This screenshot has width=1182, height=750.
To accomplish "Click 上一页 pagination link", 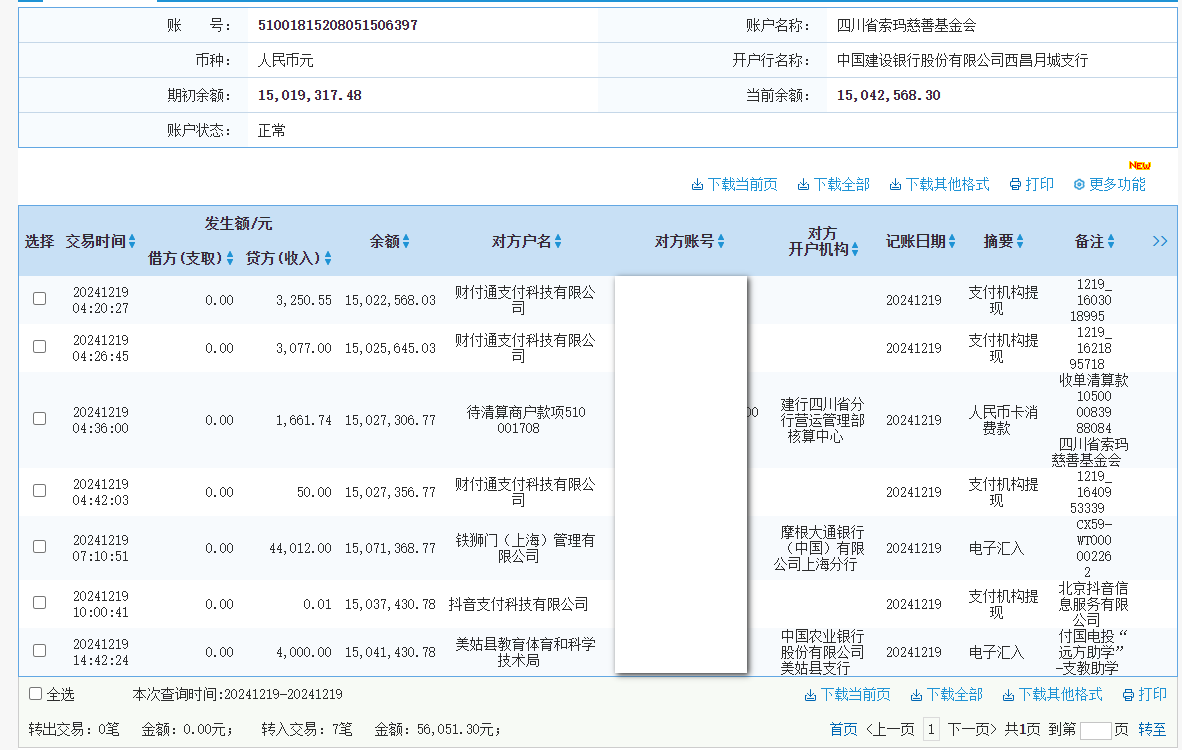I will [x=890, y=730].
